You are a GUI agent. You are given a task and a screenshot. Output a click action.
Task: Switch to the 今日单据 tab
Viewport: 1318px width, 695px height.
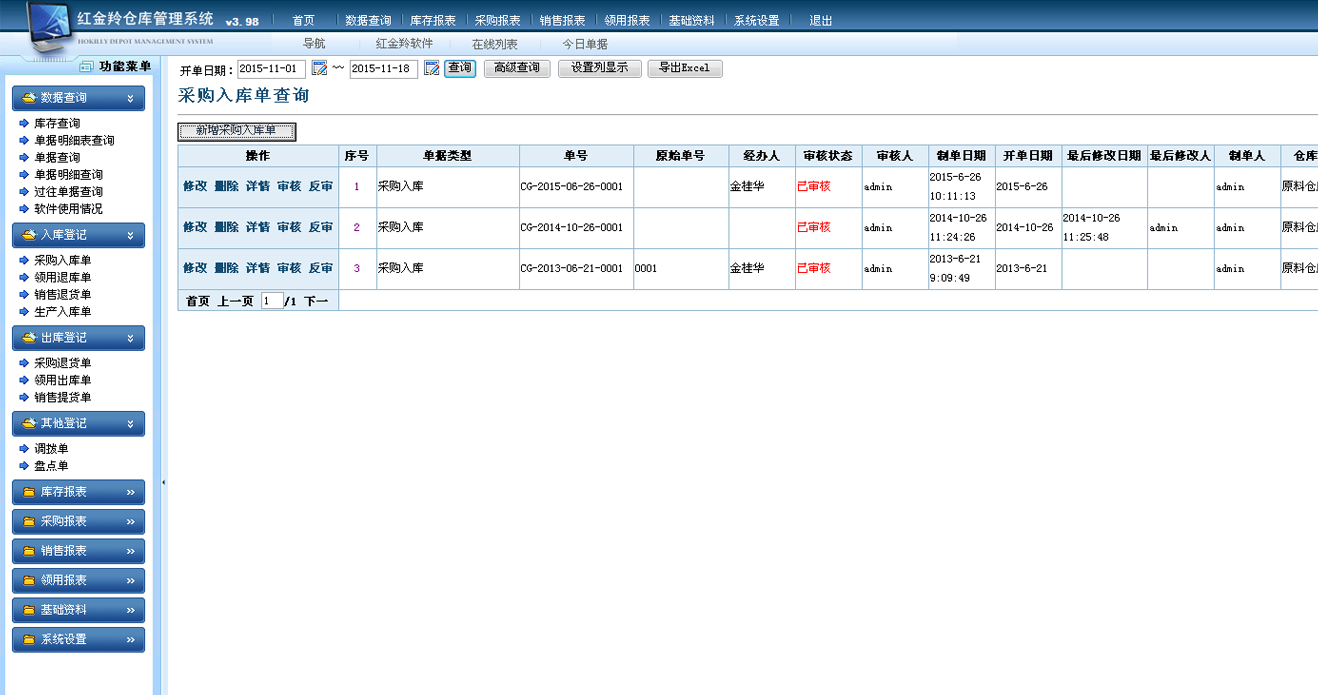click(585, 44)
